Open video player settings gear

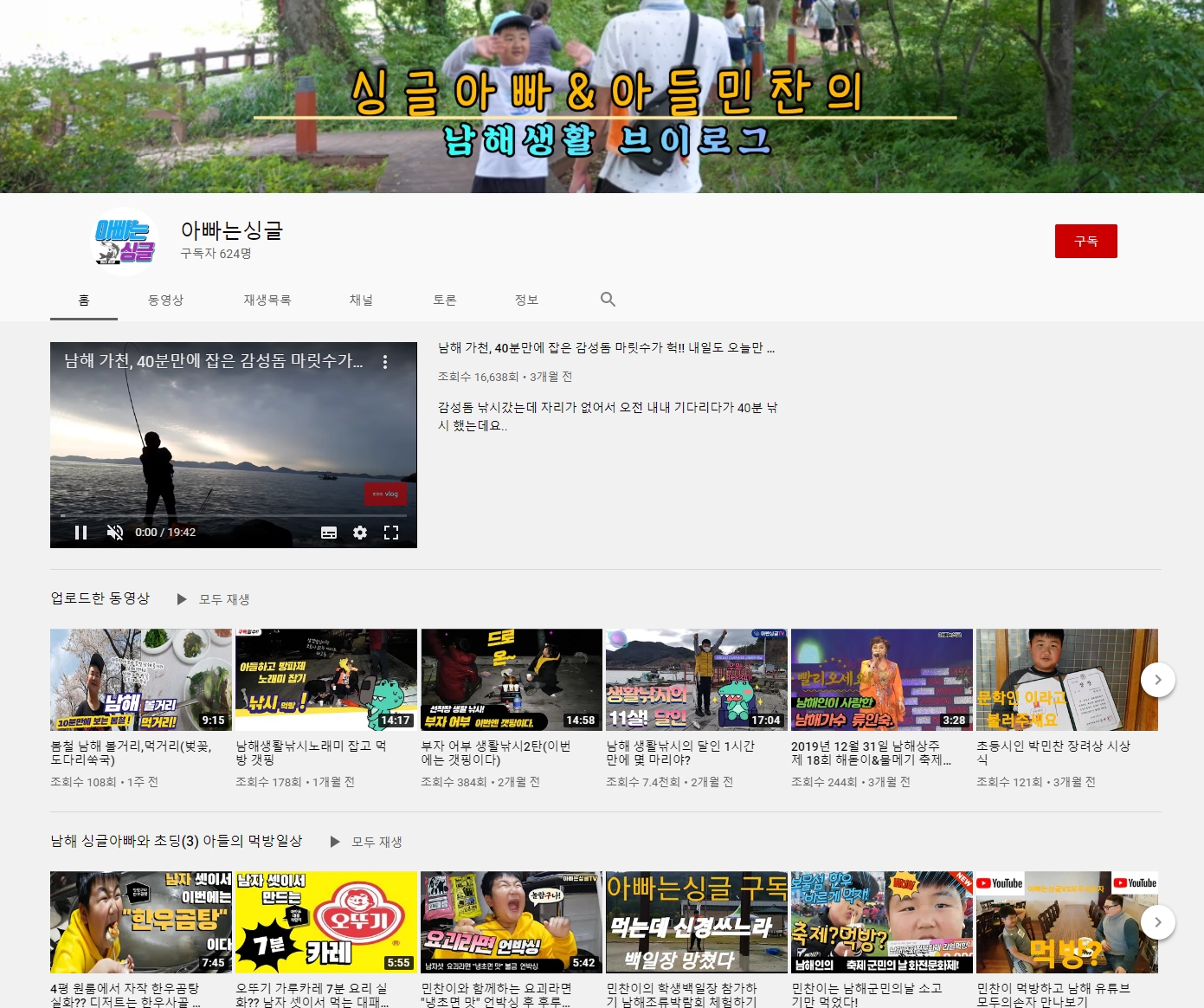click(360, 533)
